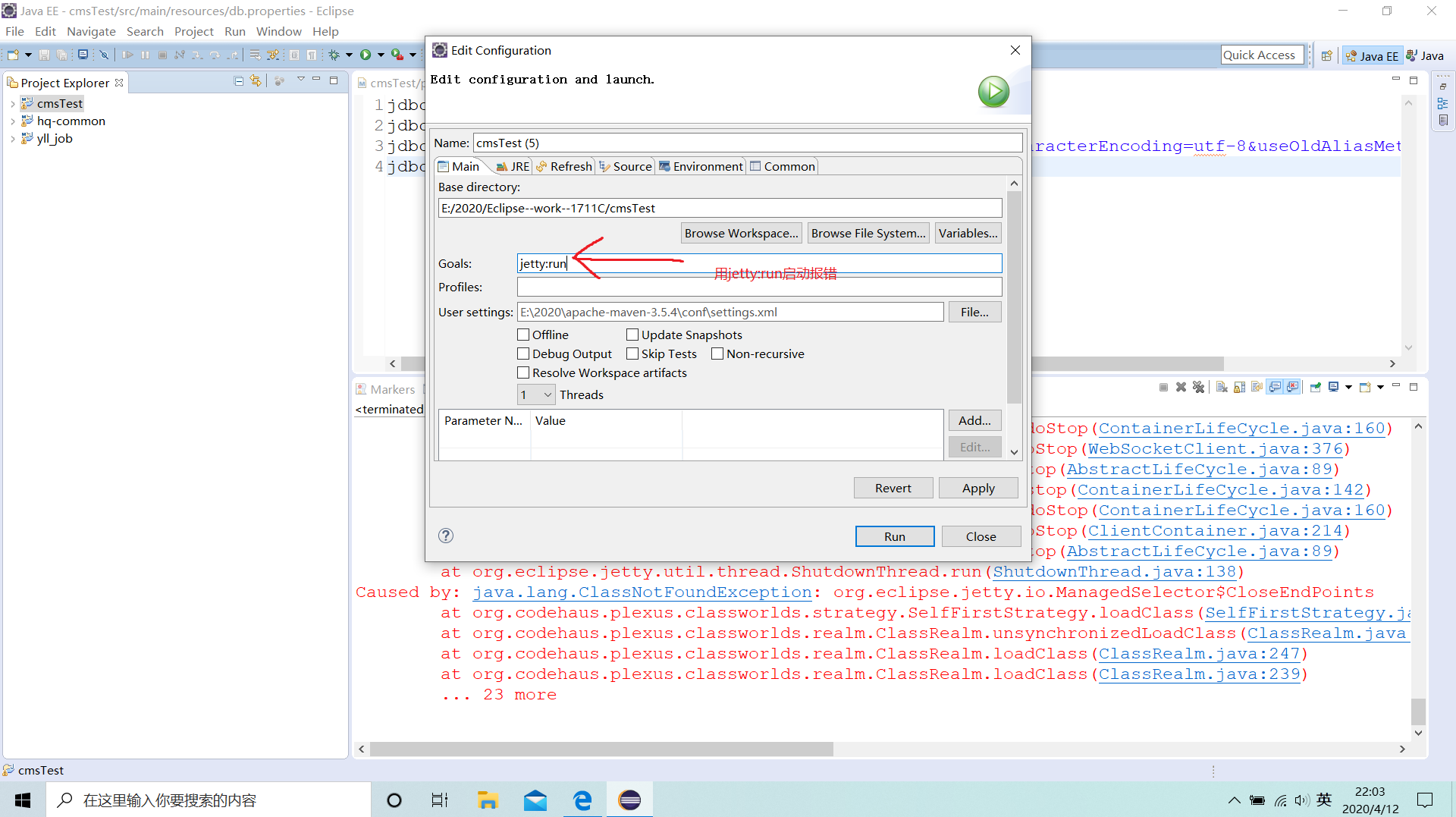1456x817 pixels.
Task: Click the Clear Console icon
Action: (x=1222, y=387)
